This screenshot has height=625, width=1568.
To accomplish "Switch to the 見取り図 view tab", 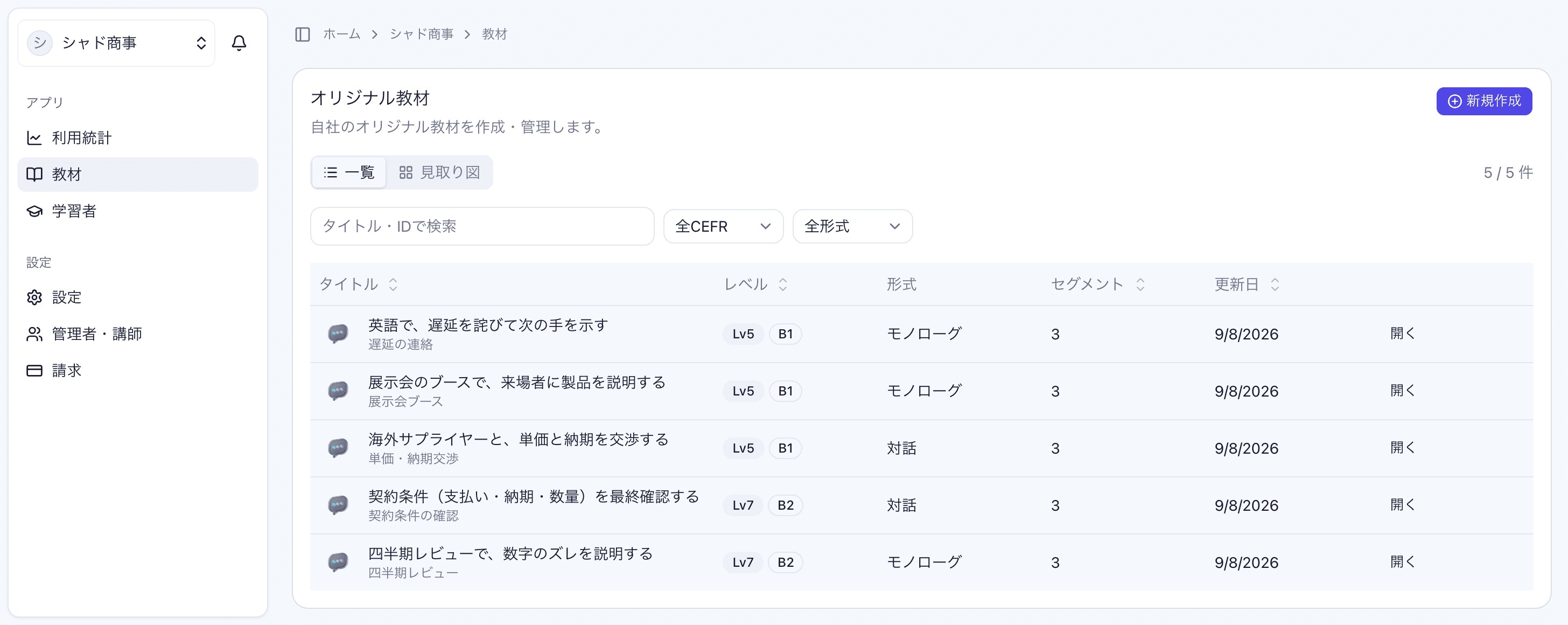I will point(439,173).
